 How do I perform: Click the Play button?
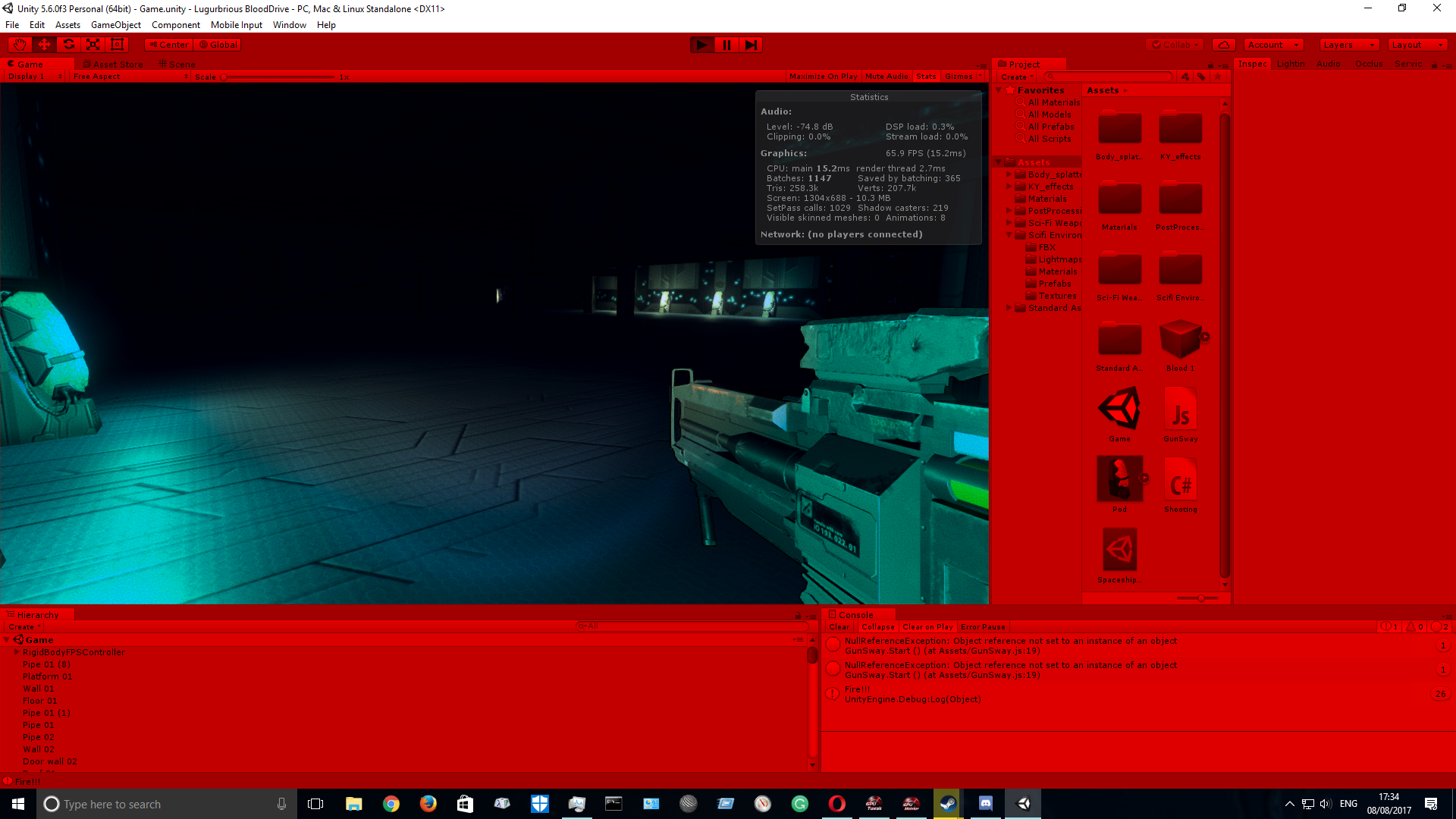point(702,45)
